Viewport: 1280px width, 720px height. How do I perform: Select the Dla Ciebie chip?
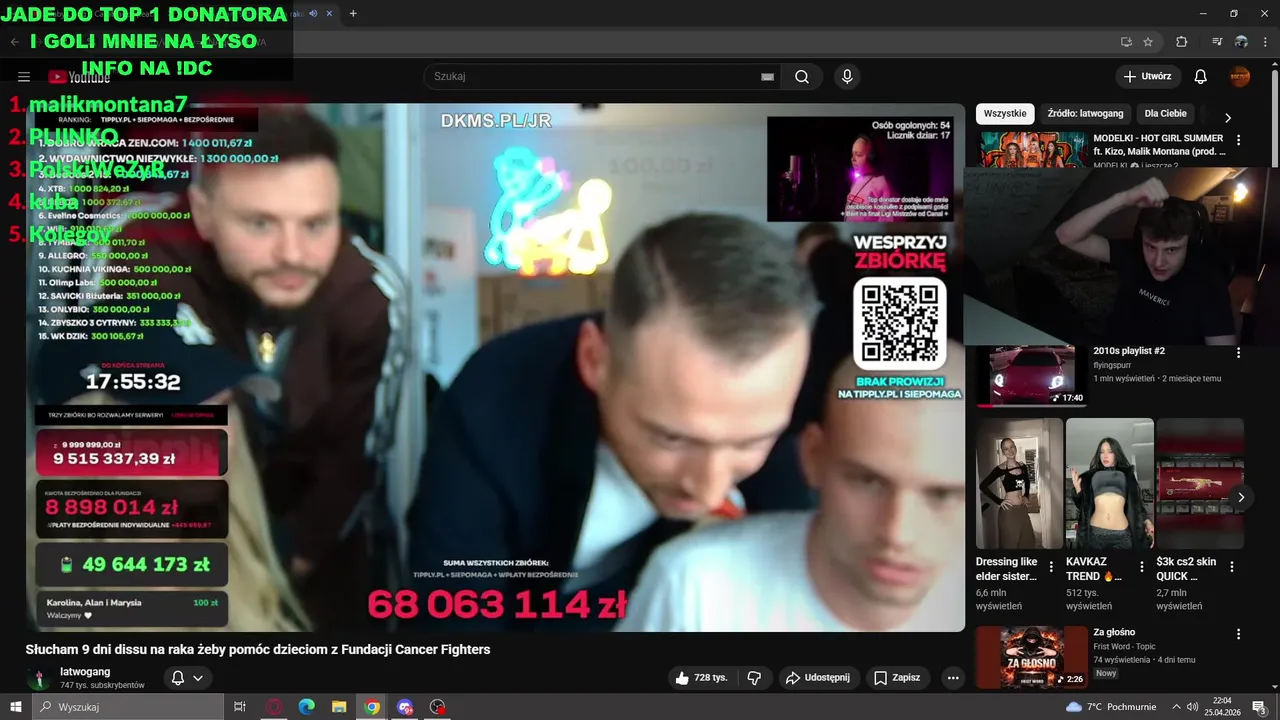(1166, 114)
